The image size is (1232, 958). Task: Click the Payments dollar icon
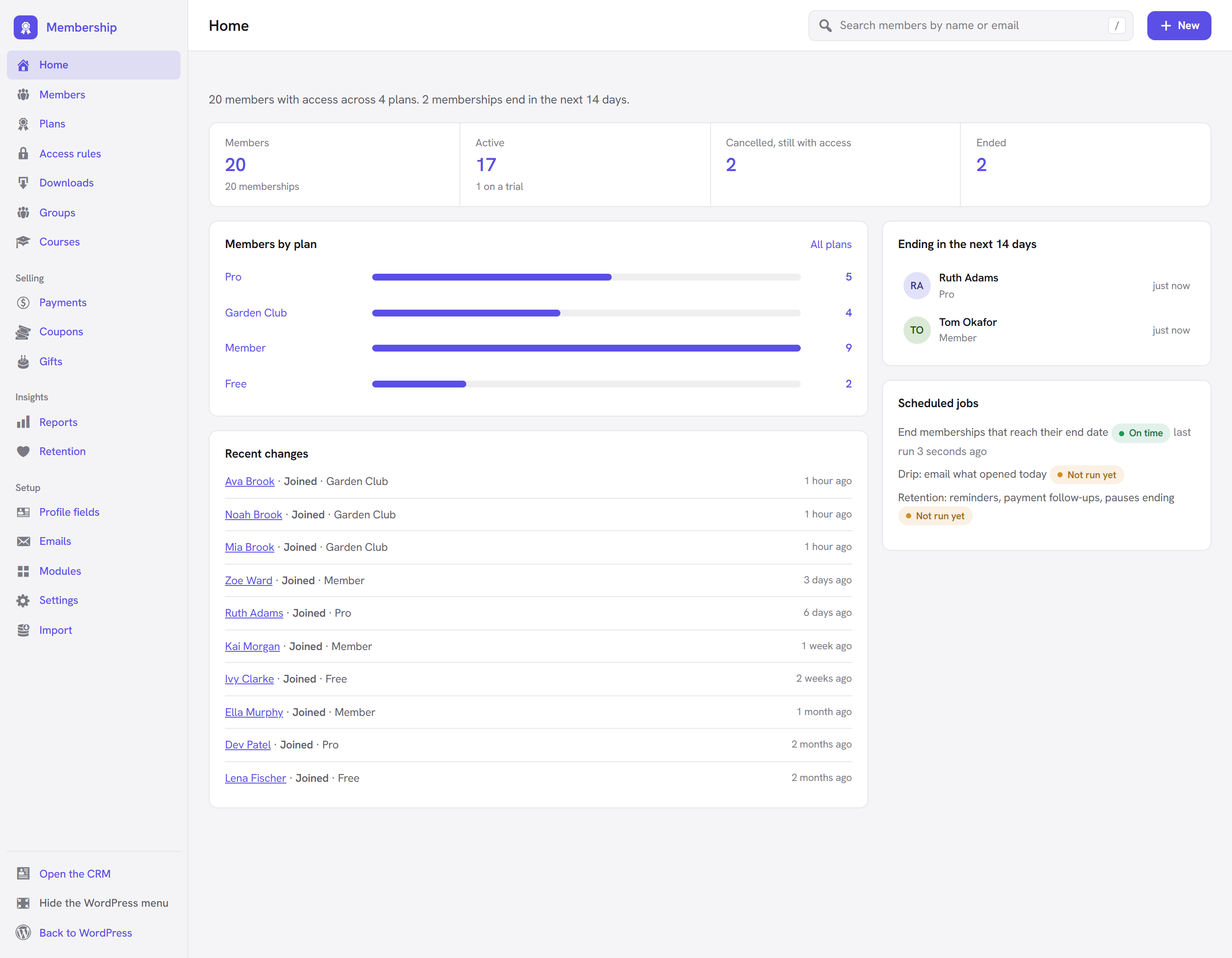pyautogui.click(x=23, y=303)
